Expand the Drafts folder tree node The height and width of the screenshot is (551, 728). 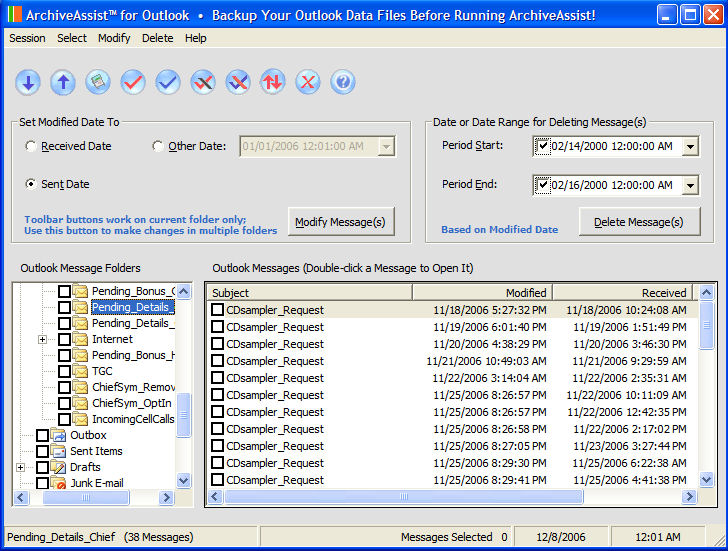(20, 467)
